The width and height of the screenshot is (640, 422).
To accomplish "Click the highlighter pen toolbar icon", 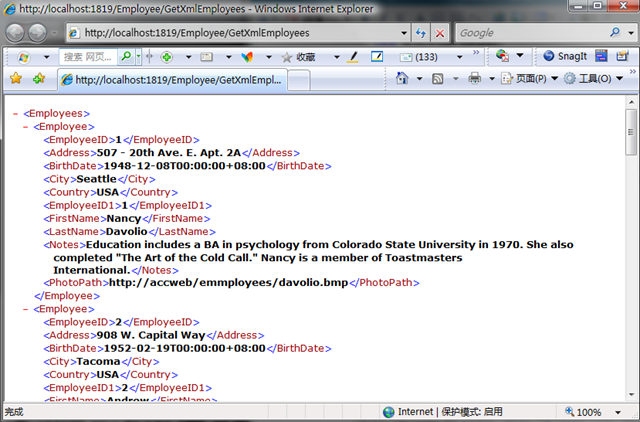I will [x=353, y=57].
